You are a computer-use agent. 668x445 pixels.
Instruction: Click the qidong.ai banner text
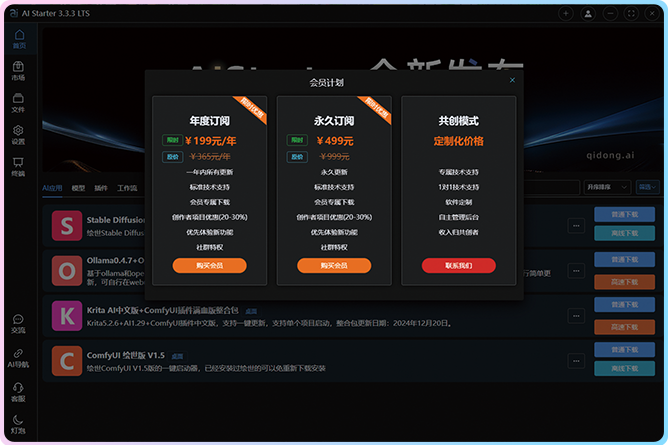point(610,155)
